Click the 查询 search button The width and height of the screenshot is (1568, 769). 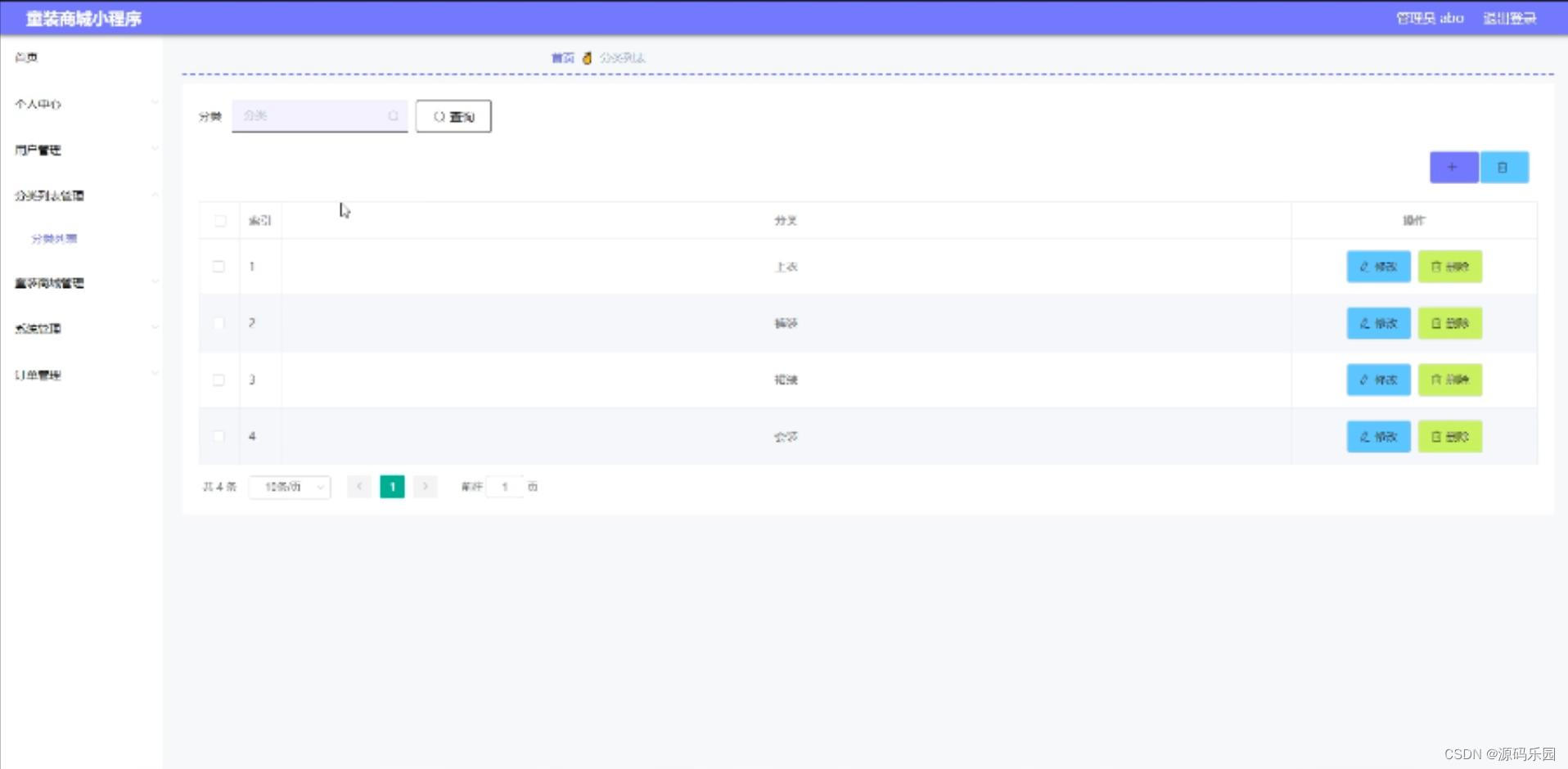pos(453,116)
